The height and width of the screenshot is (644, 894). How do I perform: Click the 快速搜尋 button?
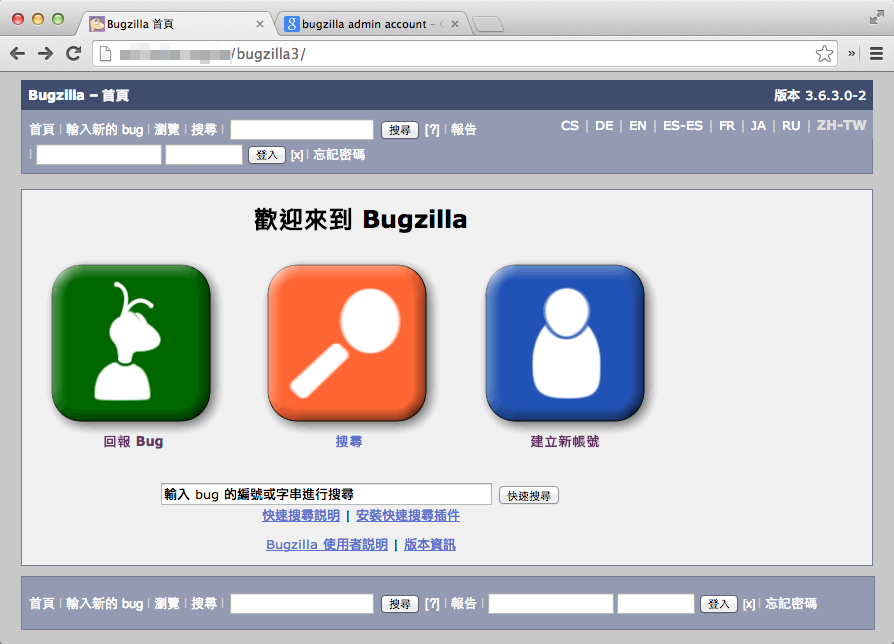[528, 494]
